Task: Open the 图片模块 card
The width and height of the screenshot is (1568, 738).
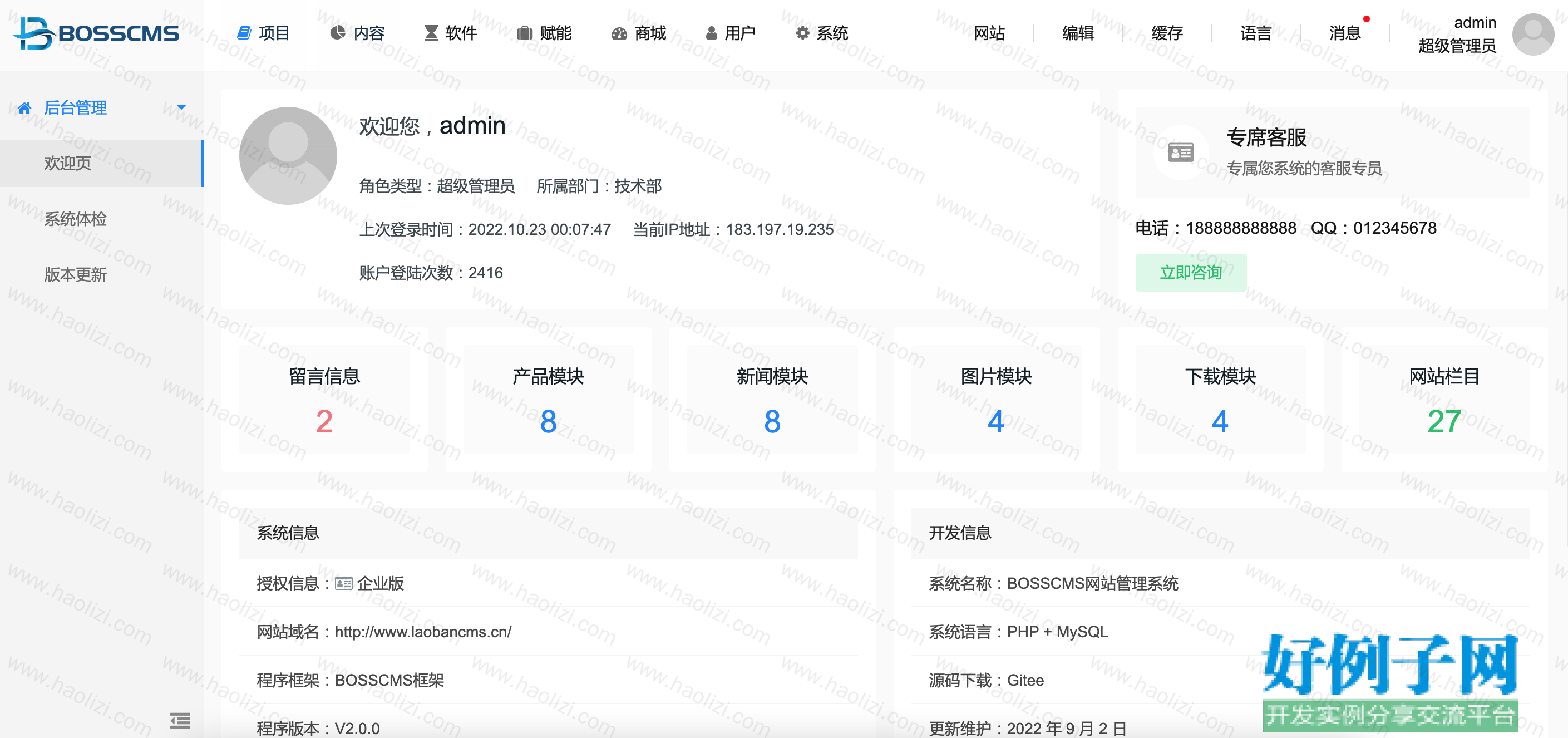Action: pos(997,400)
